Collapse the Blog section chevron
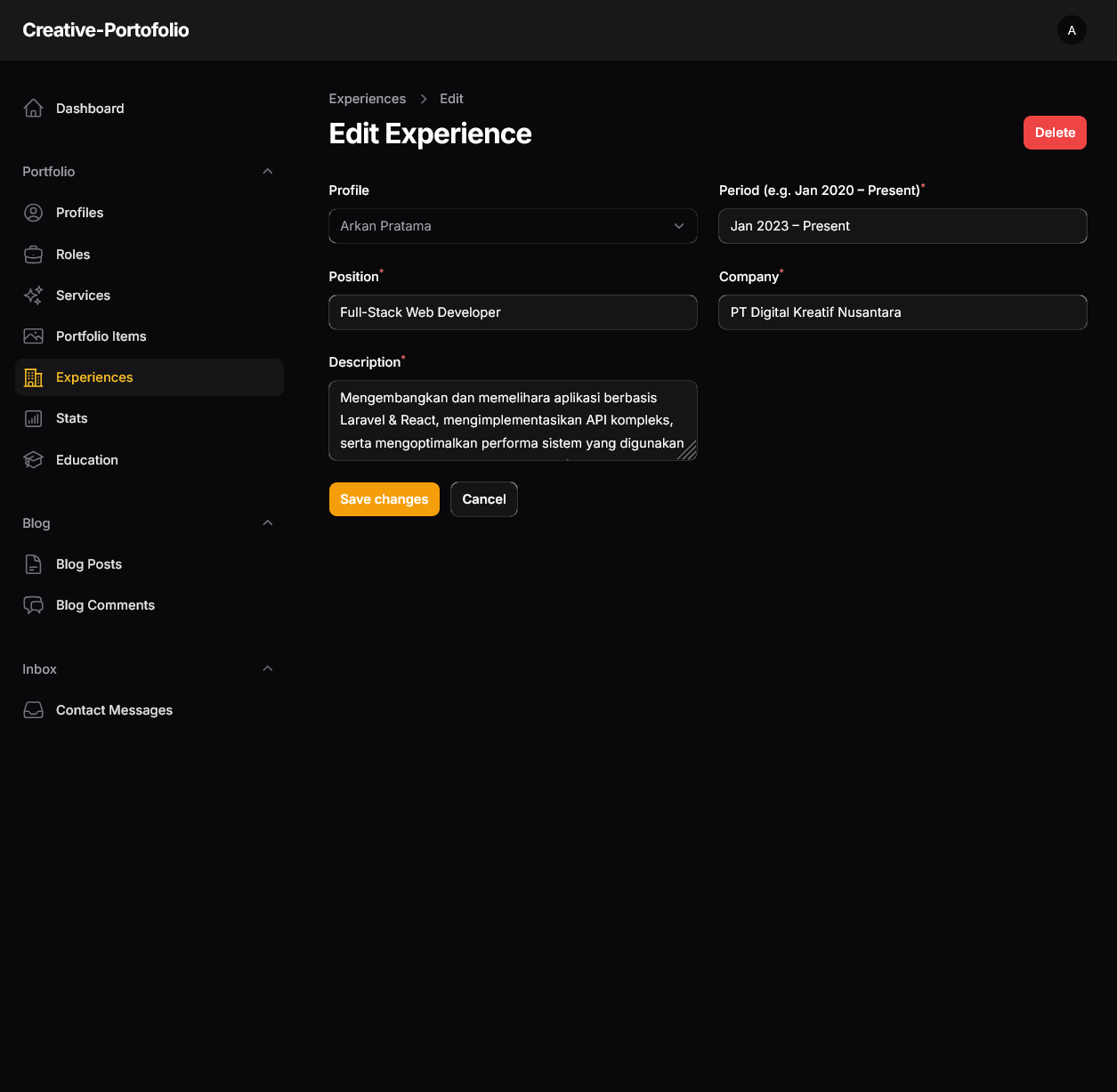Viewport: 1117px width, 1092px height. pyautogui.click(x=268, y=522)
